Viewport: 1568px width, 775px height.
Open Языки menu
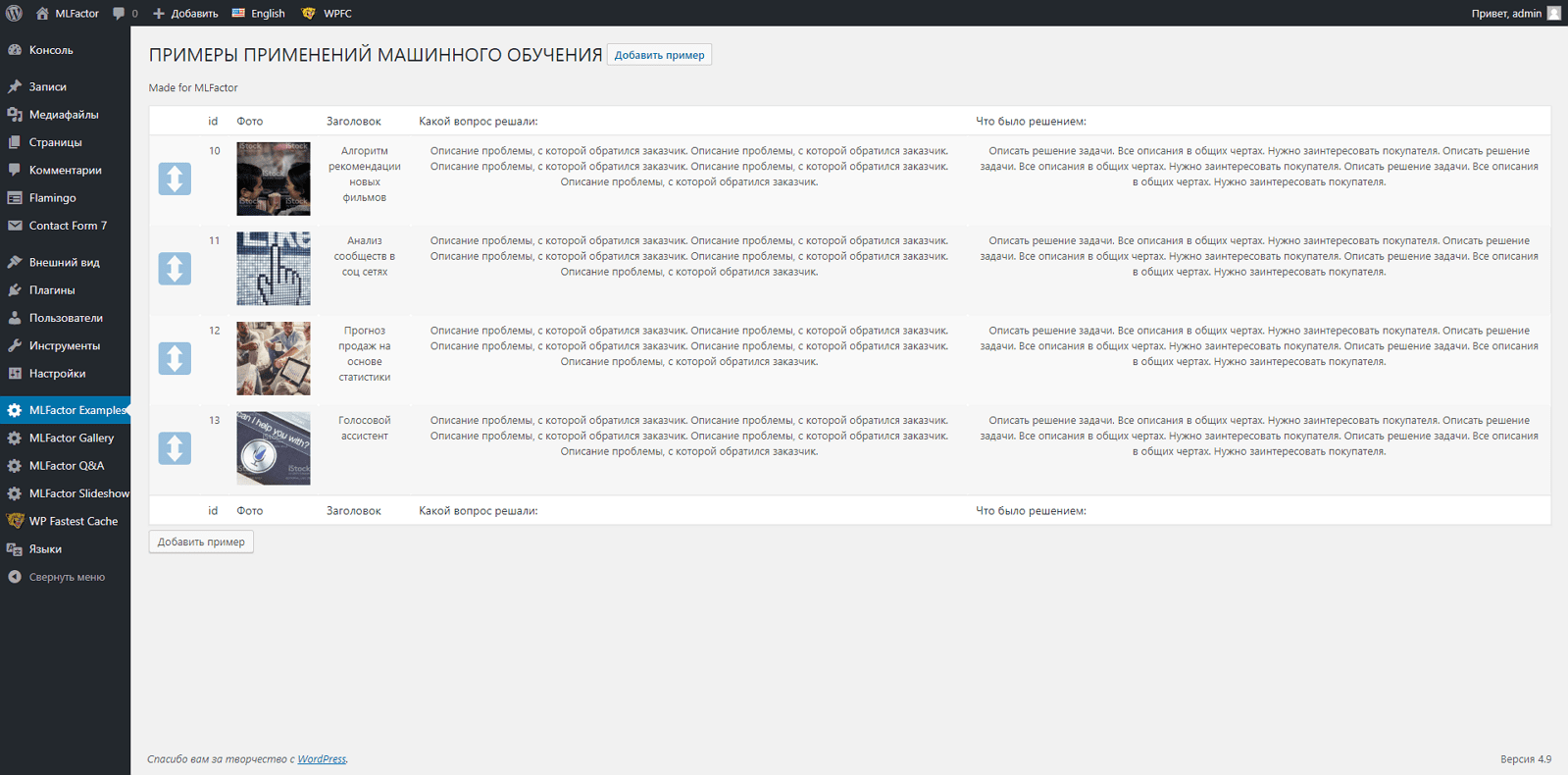[65, 549]
